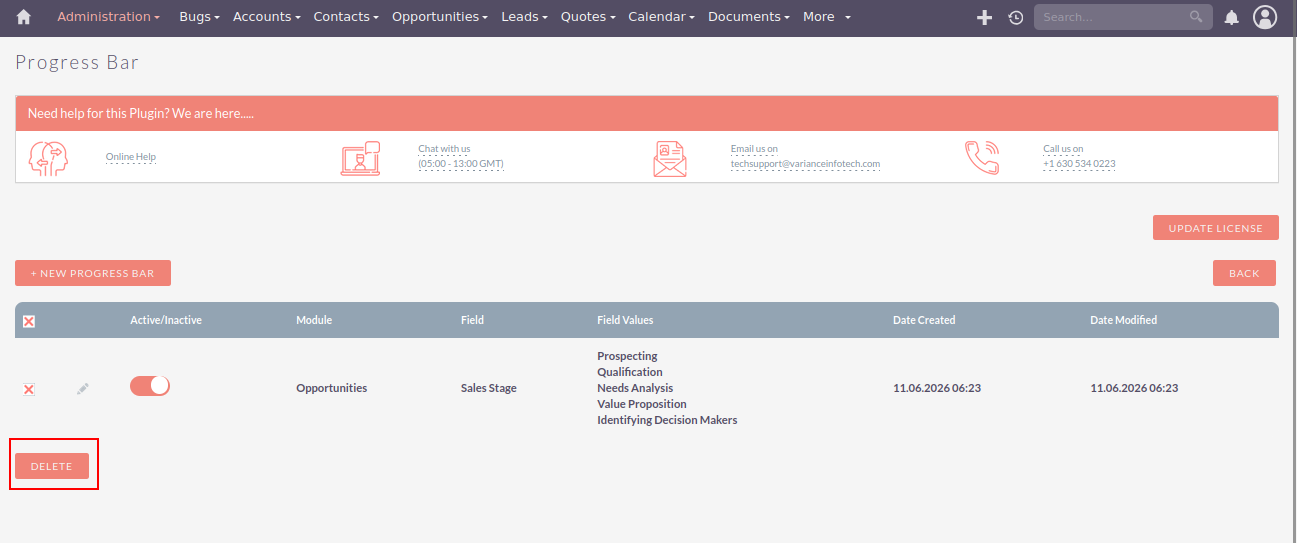Click the Back button
1297x543 pixels.
tap(1244, 273)
